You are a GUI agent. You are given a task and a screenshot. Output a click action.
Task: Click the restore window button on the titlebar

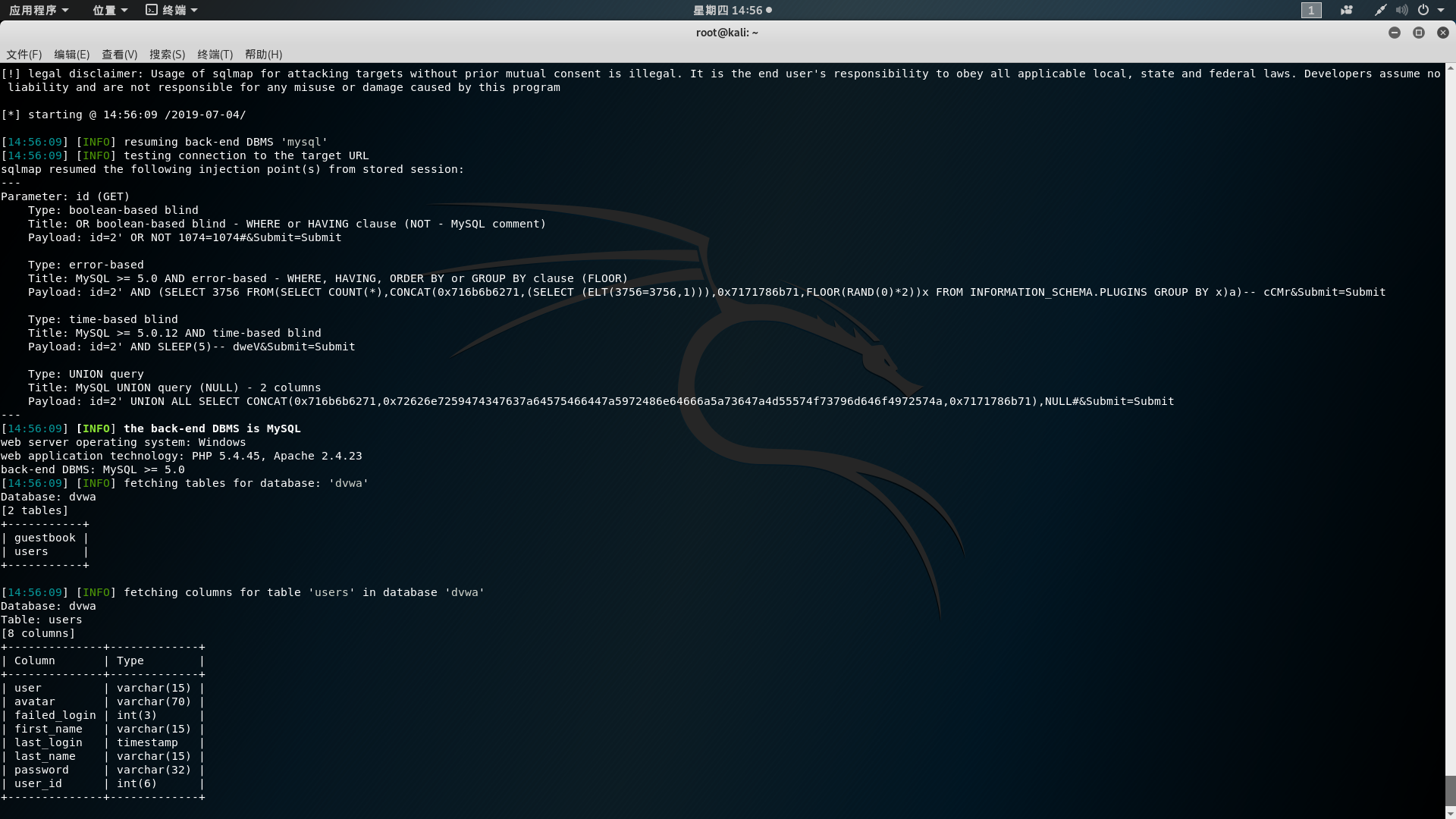[1418, 33]
